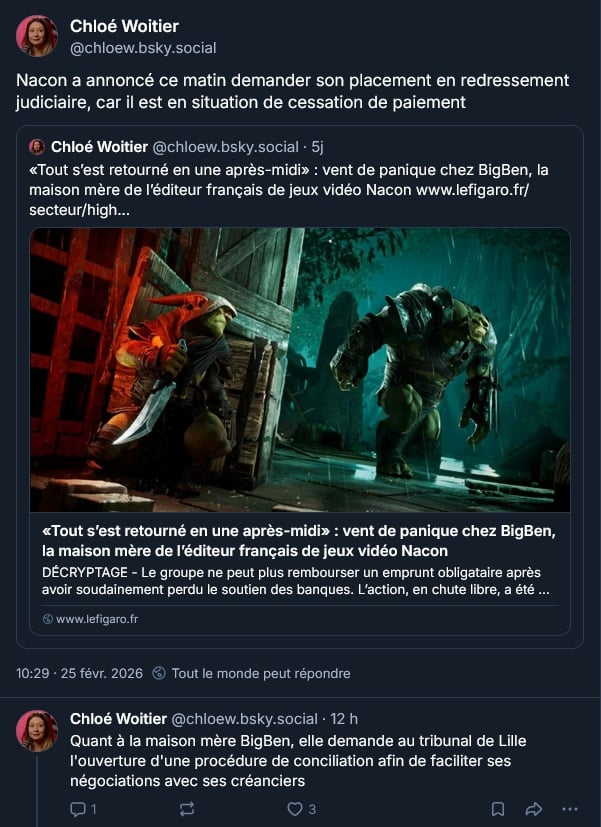Open the small avatar in the quoted post
Image resolution: width=601 pixels, height=827 pixels.
[37, 147]
